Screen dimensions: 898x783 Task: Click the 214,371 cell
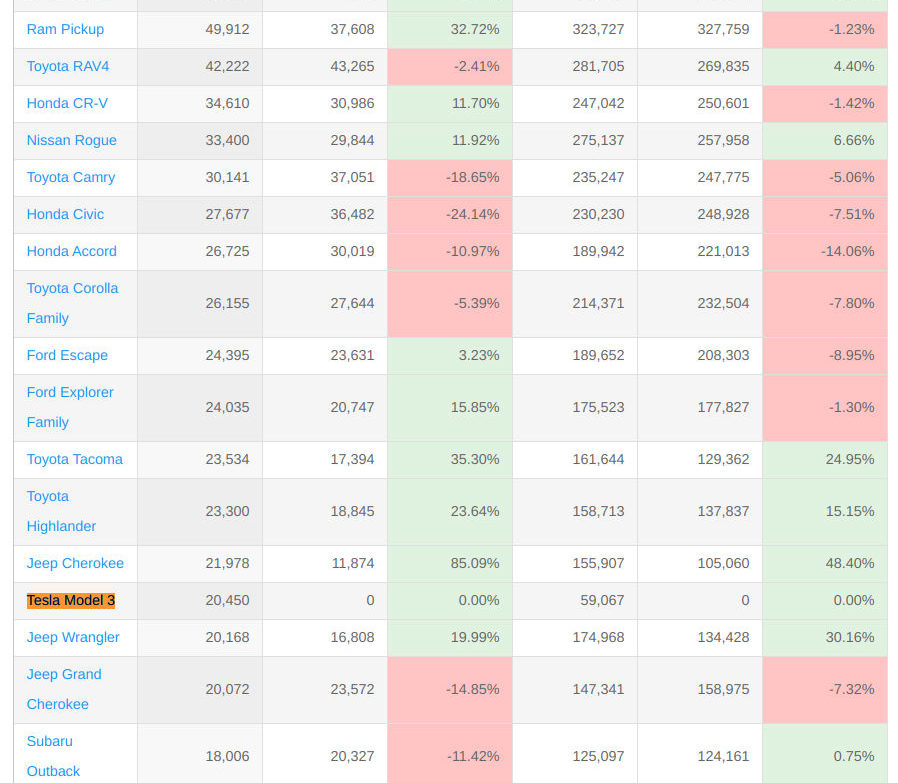[x=575, y=304]
